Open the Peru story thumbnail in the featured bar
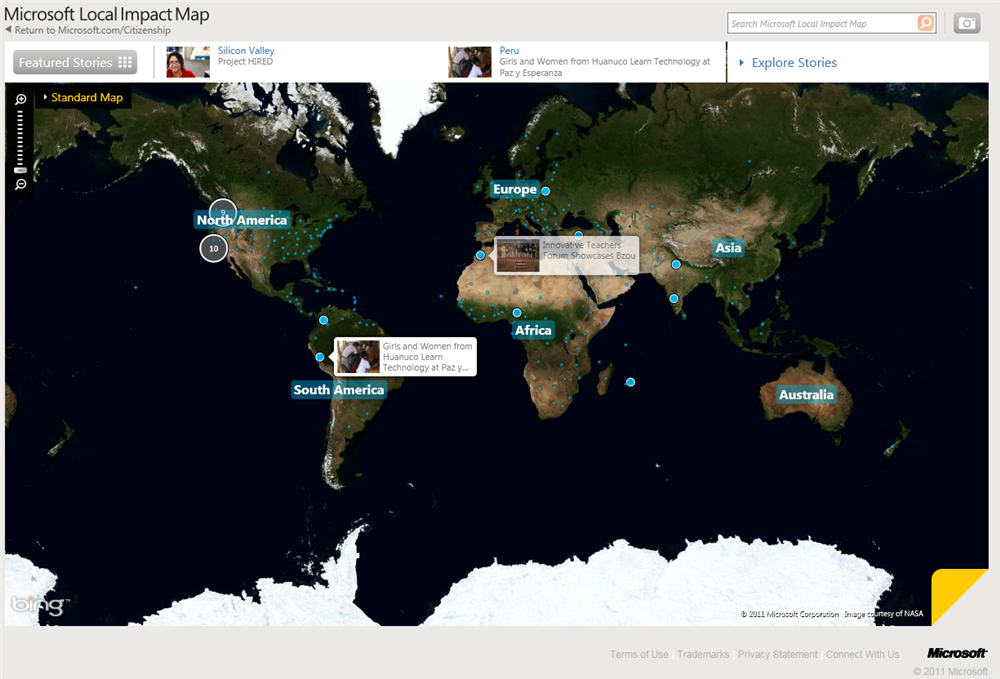1000x679 pixels. [x=470, y=62]
